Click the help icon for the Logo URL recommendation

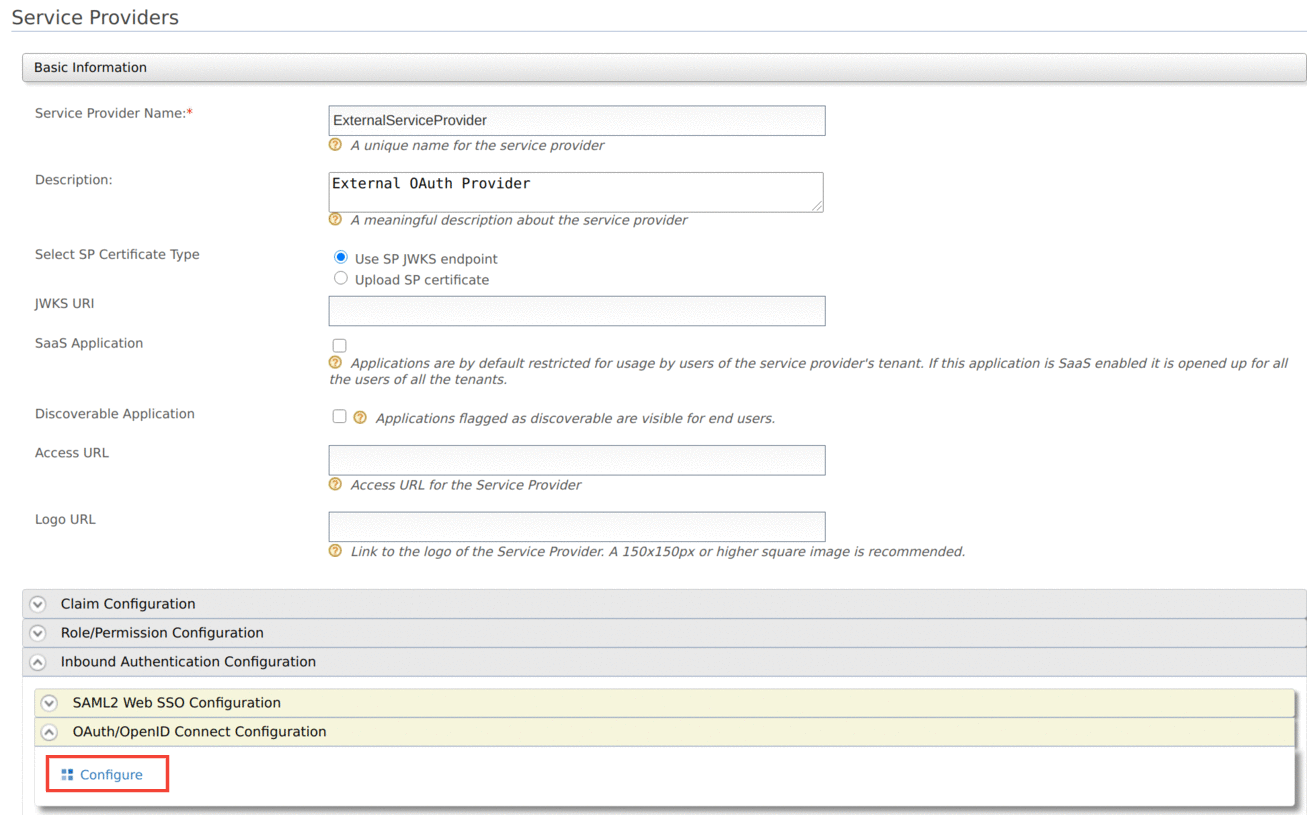pyautogui.click(x=335, y=551)
